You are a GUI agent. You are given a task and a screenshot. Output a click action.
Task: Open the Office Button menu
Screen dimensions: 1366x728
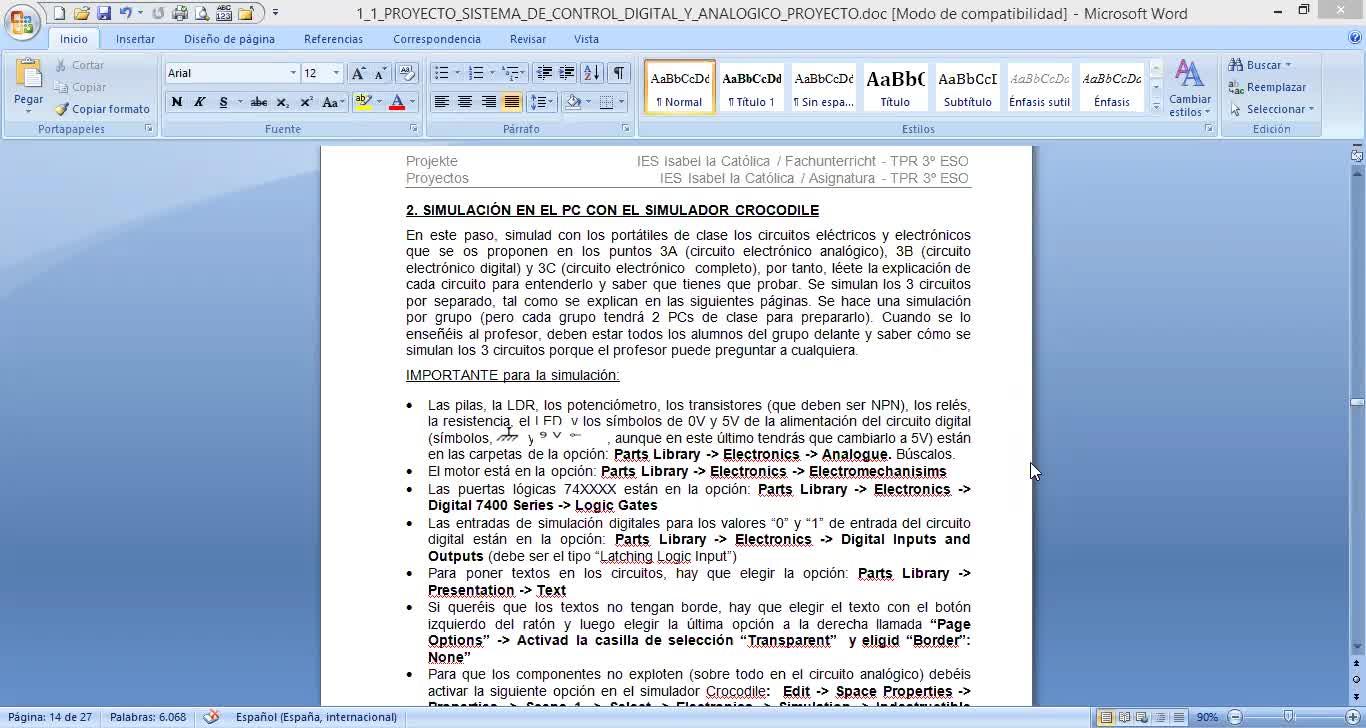(22, 23)
